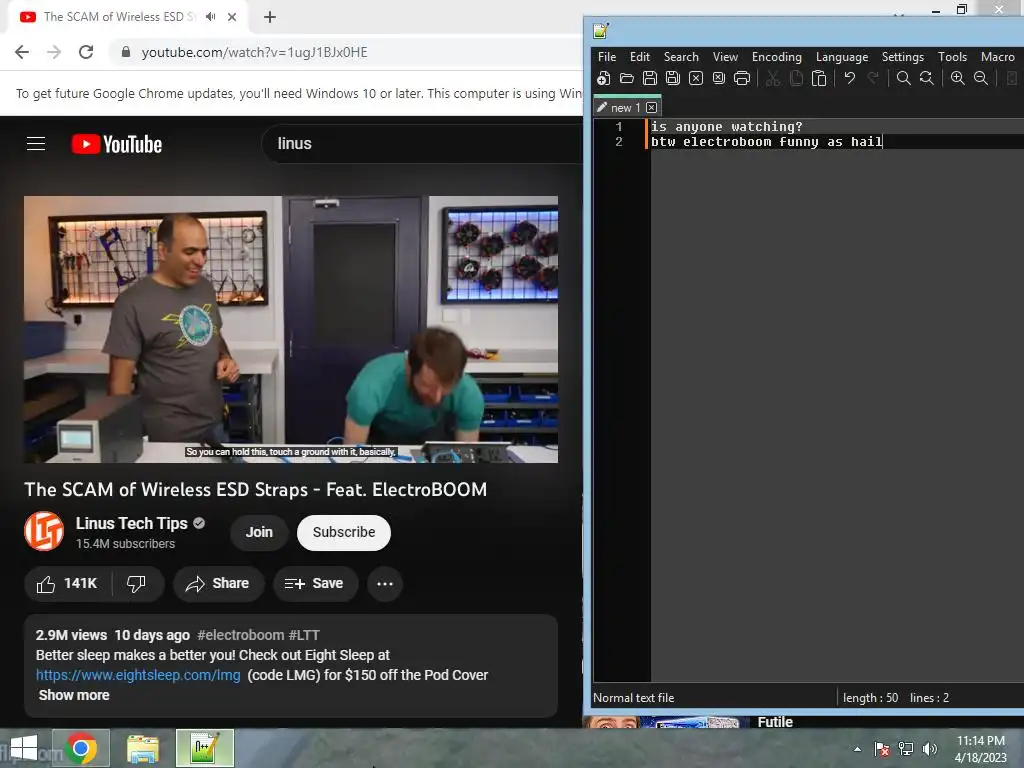Open Find with the magnifier icon
The height and width of the screenshot is (768, 1024).
click(904, 78)
